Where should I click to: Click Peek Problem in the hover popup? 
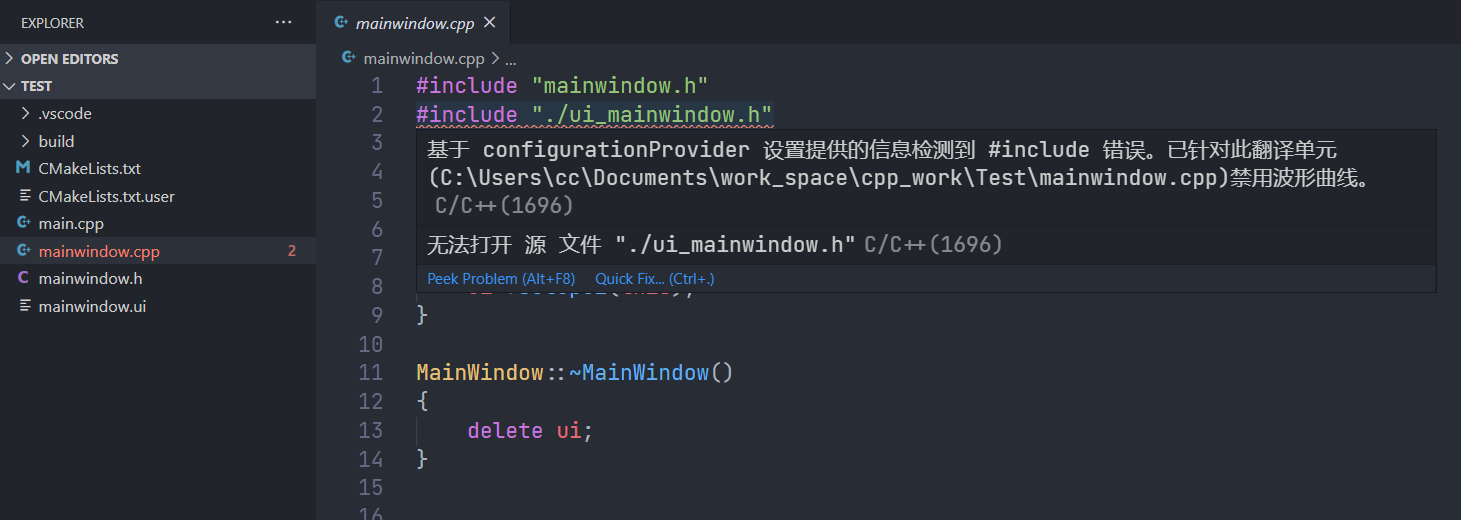pyautogui.click(x=501, y=279)
